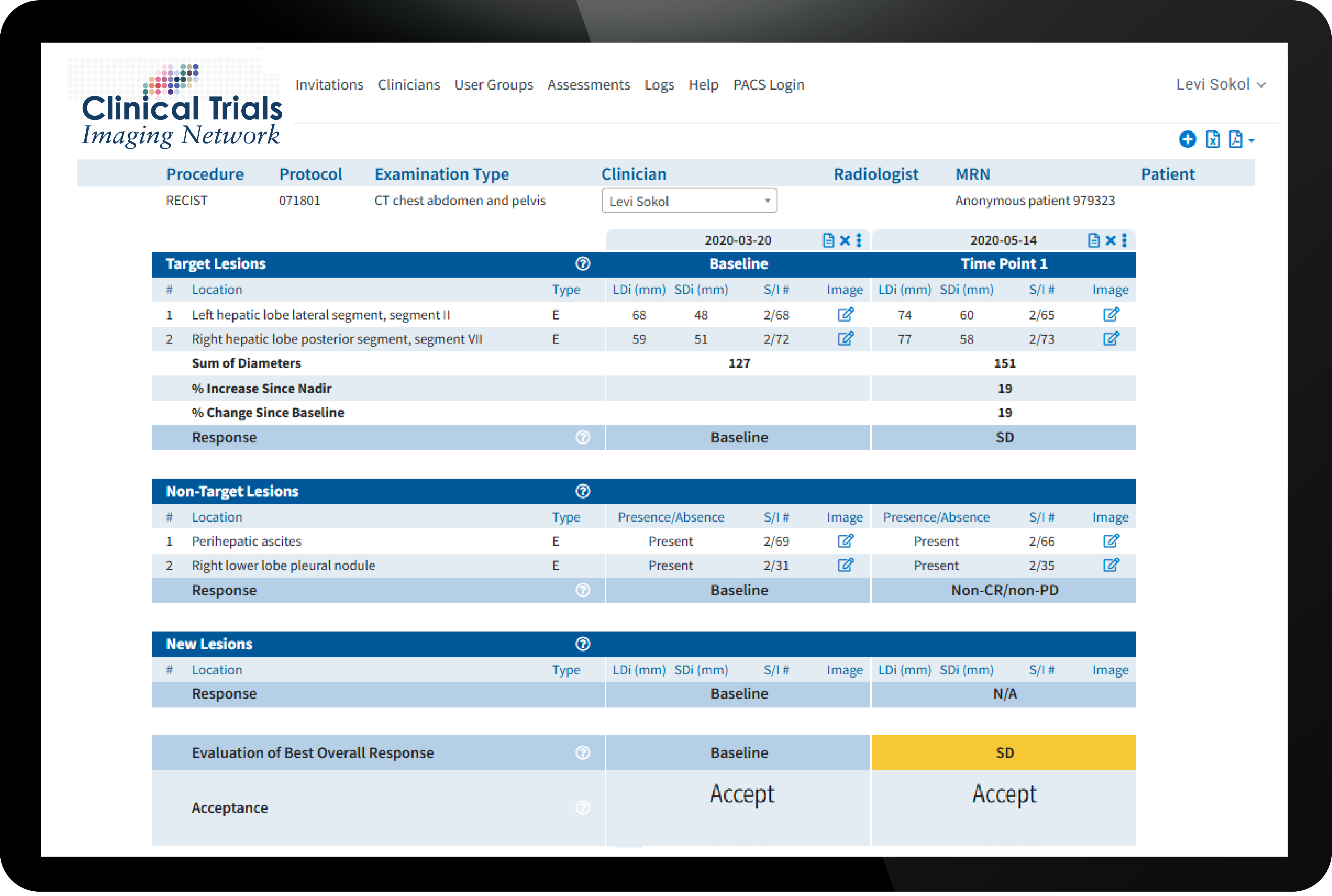The image size is (1332, 896).
Task: Edit baseline image for pleural nodule
Action: tap(845, 565)
